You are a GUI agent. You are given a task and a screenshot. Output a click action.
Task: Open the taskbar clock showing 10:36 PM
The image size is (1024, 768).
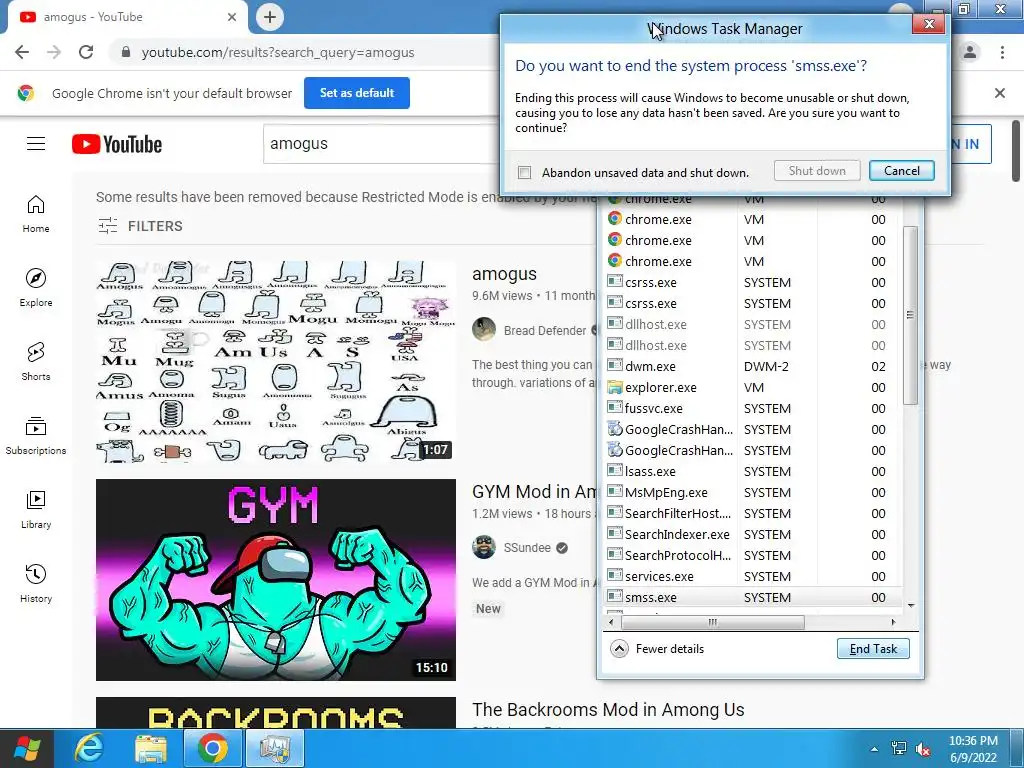973,749
